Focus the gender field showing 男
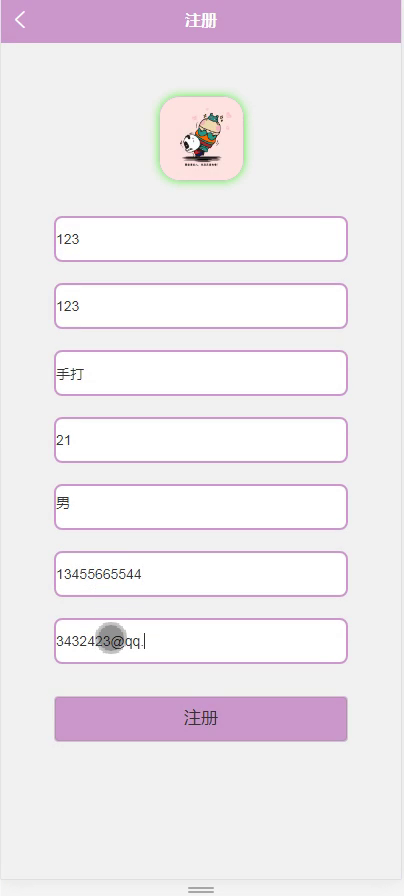Image resolution: width=404 pixels, height=896 pixels. [x=201, y=507]
